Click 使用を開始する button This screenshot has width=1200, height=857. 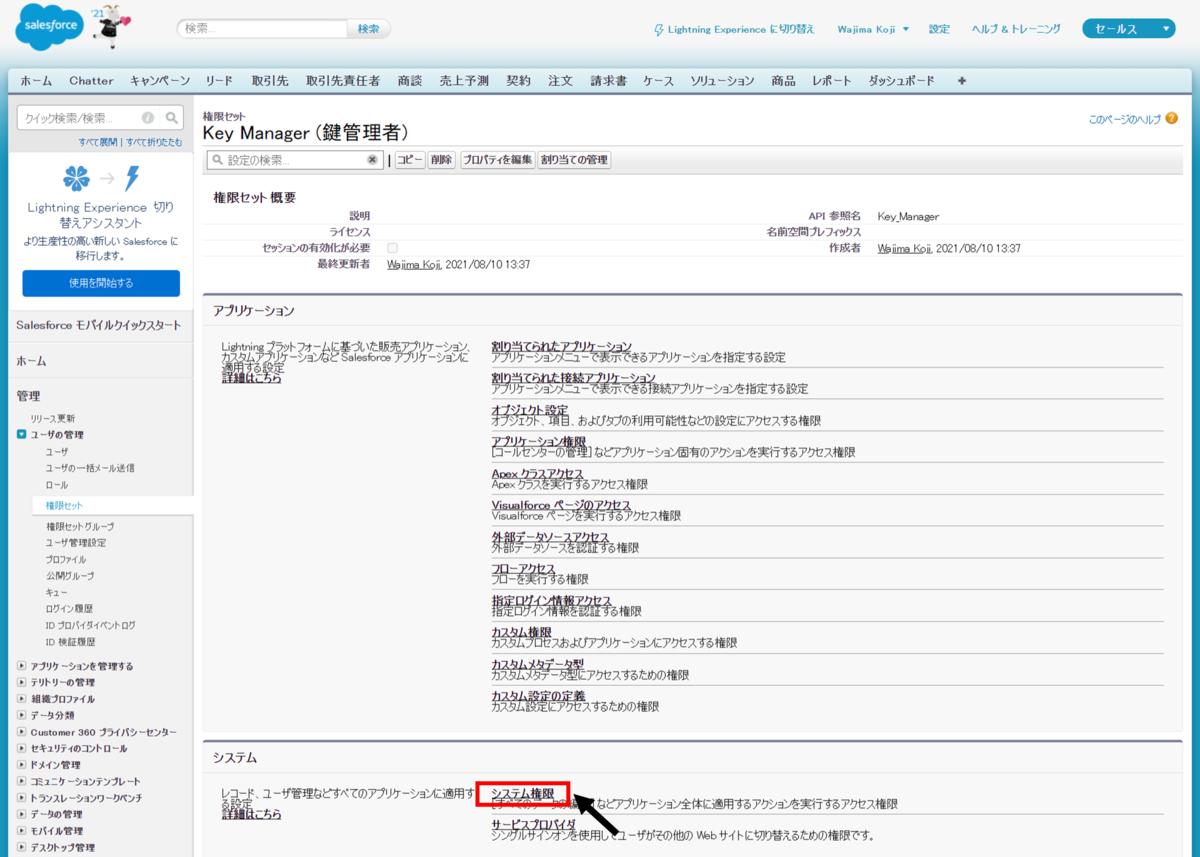(x=101, y=283)
